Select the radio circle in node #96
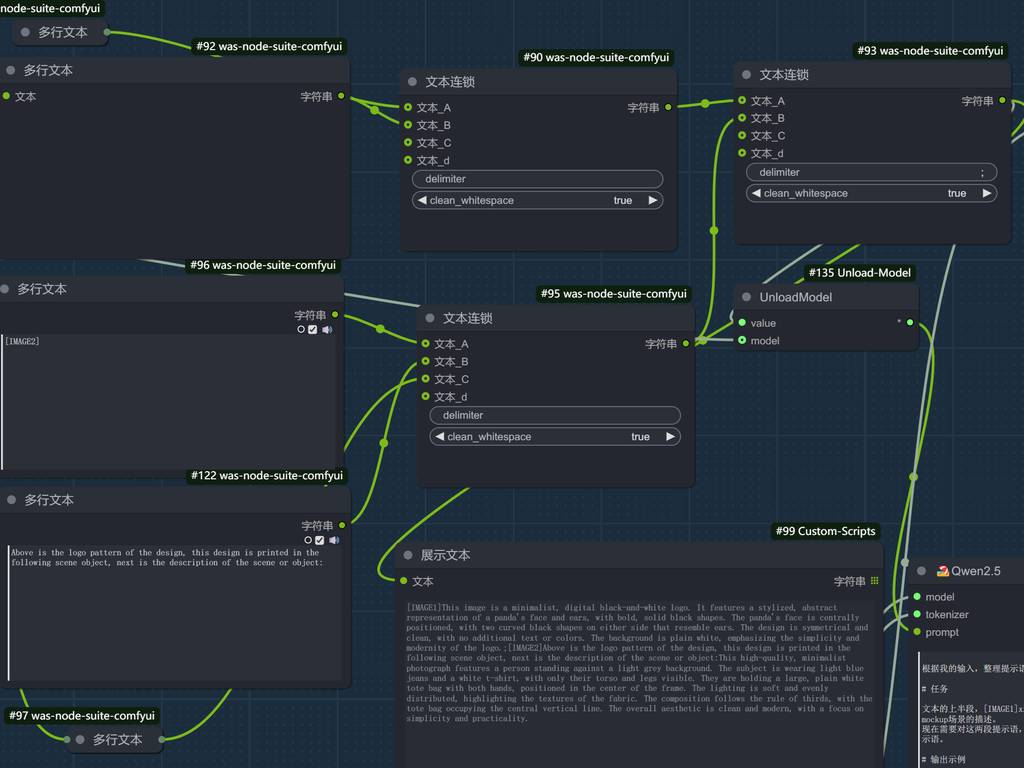 point(301,329)
